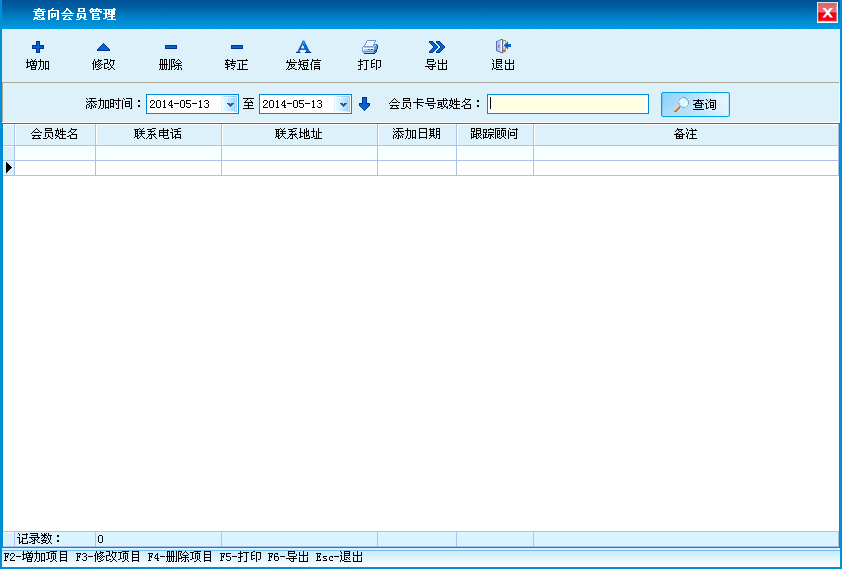
Task: Click the 删除 (Delete) minus icon
Action: pyautogui.click(x=170, y=47)
